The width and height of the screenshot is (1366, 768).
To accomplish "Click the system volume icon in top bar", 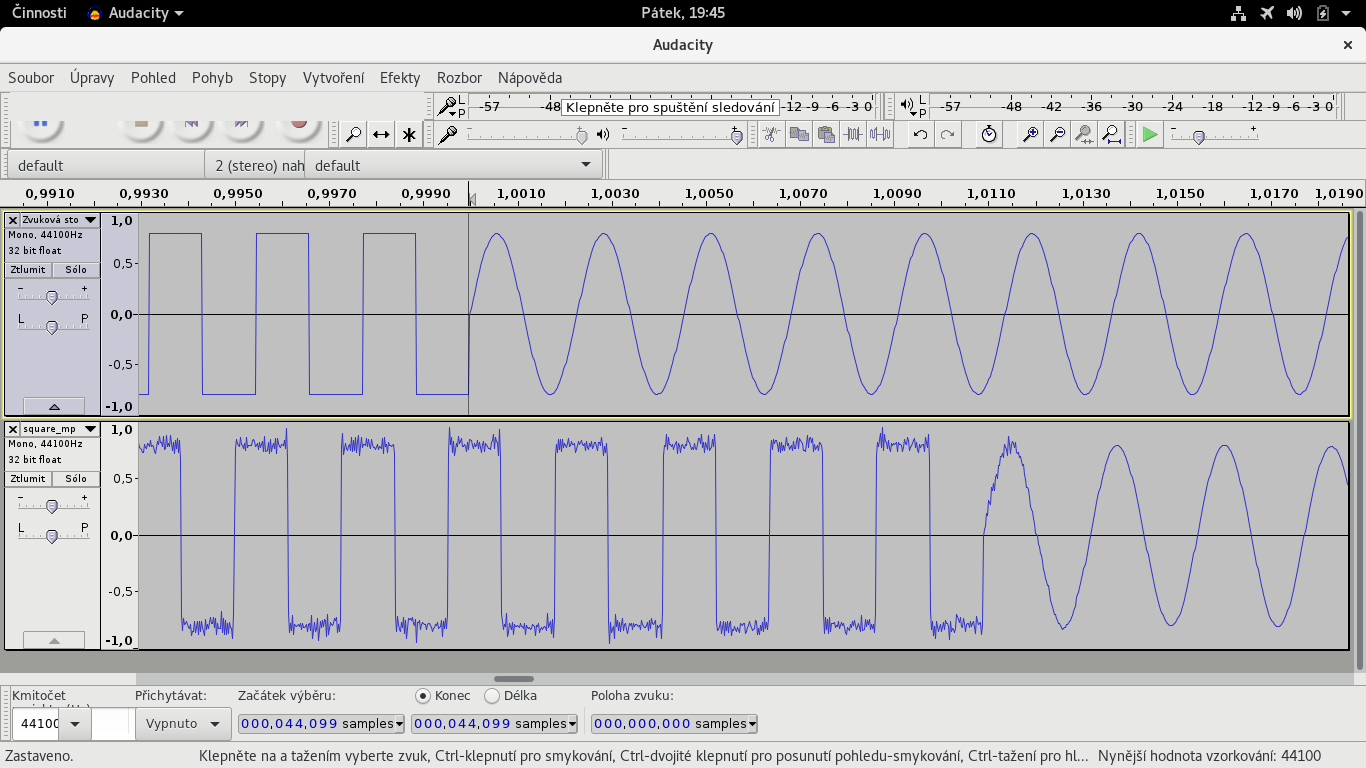I will pos(1295,13).
